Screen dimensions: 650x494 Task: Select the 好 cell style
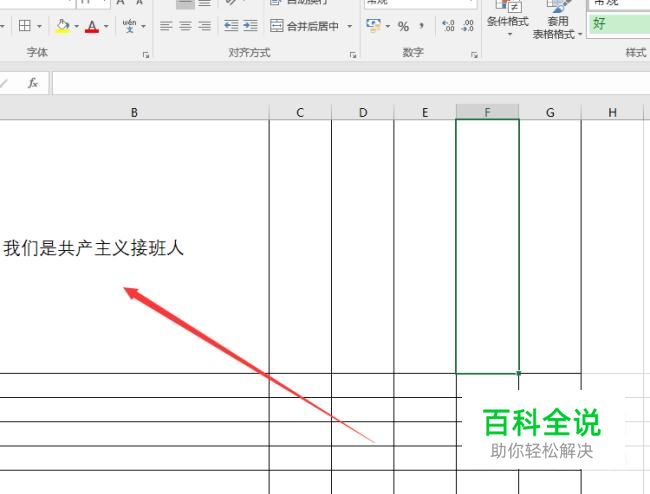[619, 24]
